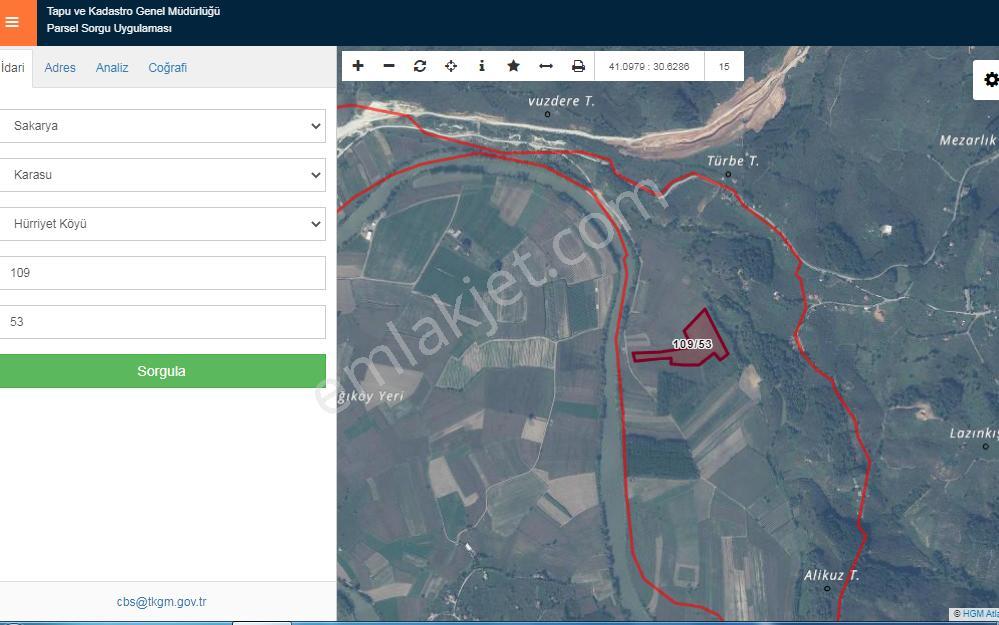Select the info query tool
The image size is (999, 625).
pos(482,66)
